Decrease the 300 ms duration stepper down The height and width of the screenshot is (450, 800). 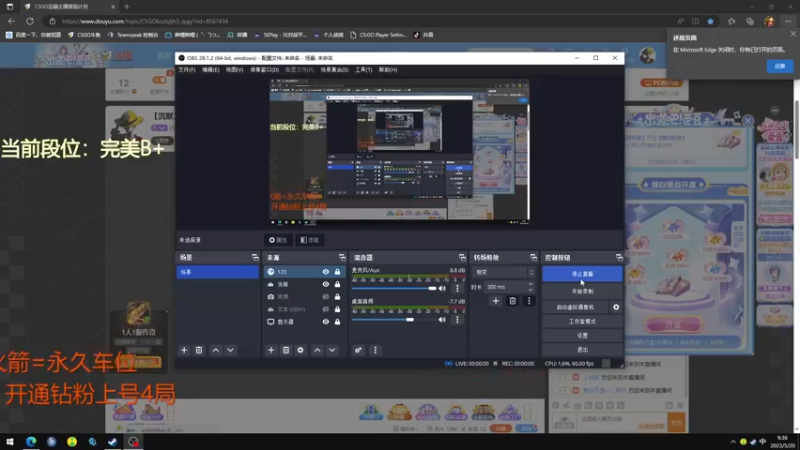tap(531, 289)
